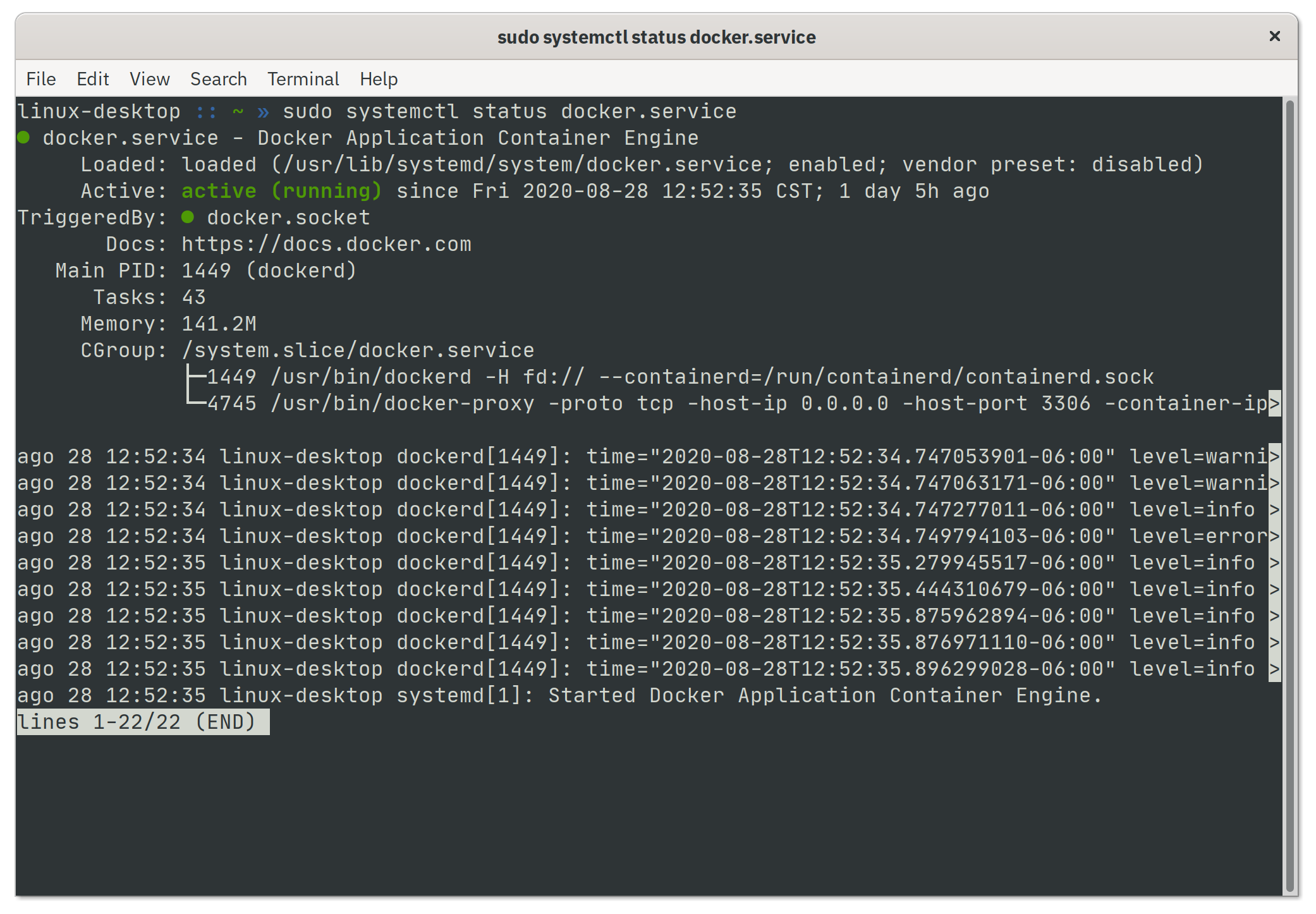Open the View menu
1316x914 pixels.
150,79
